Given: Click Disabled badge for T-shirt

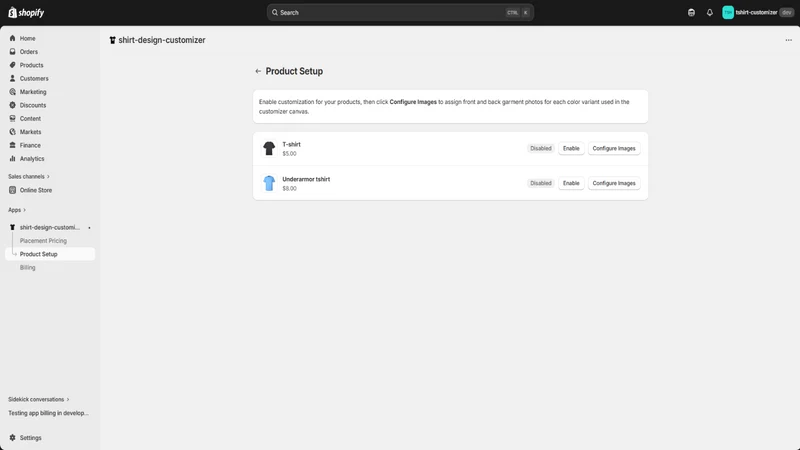Looking at the screenshot, I should pyautogui.click(x=540, y=148).
